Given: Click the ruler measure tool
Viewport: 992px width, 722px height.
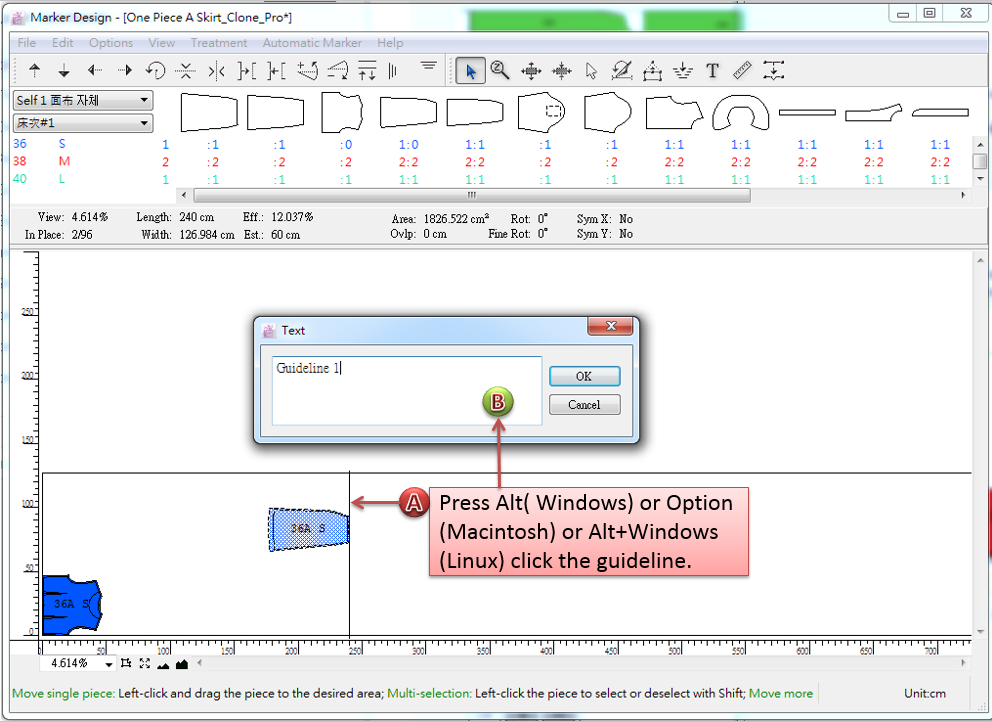Looking at the screenshot, I should [742, 70].
